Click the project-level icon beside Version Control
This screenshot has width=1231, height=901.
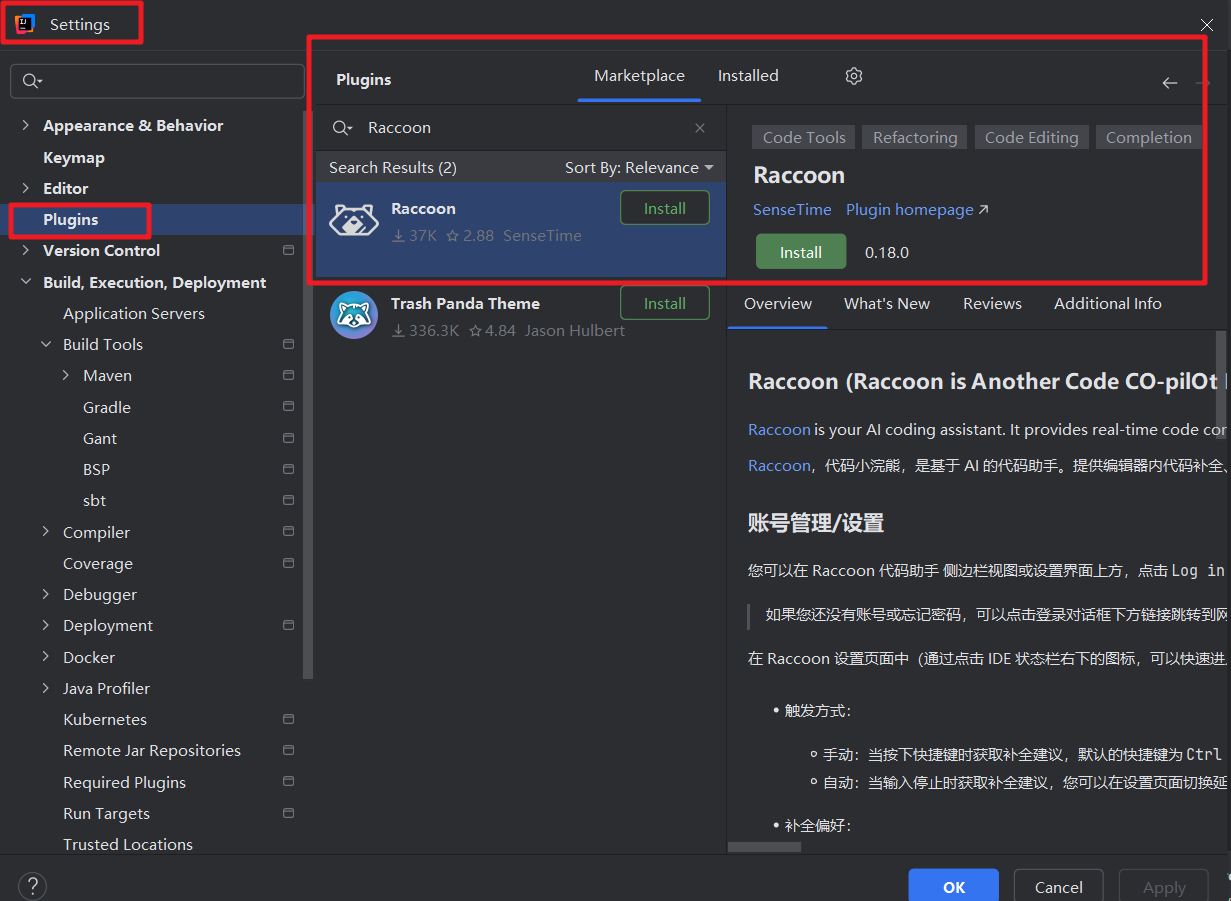tap(288, 250)
